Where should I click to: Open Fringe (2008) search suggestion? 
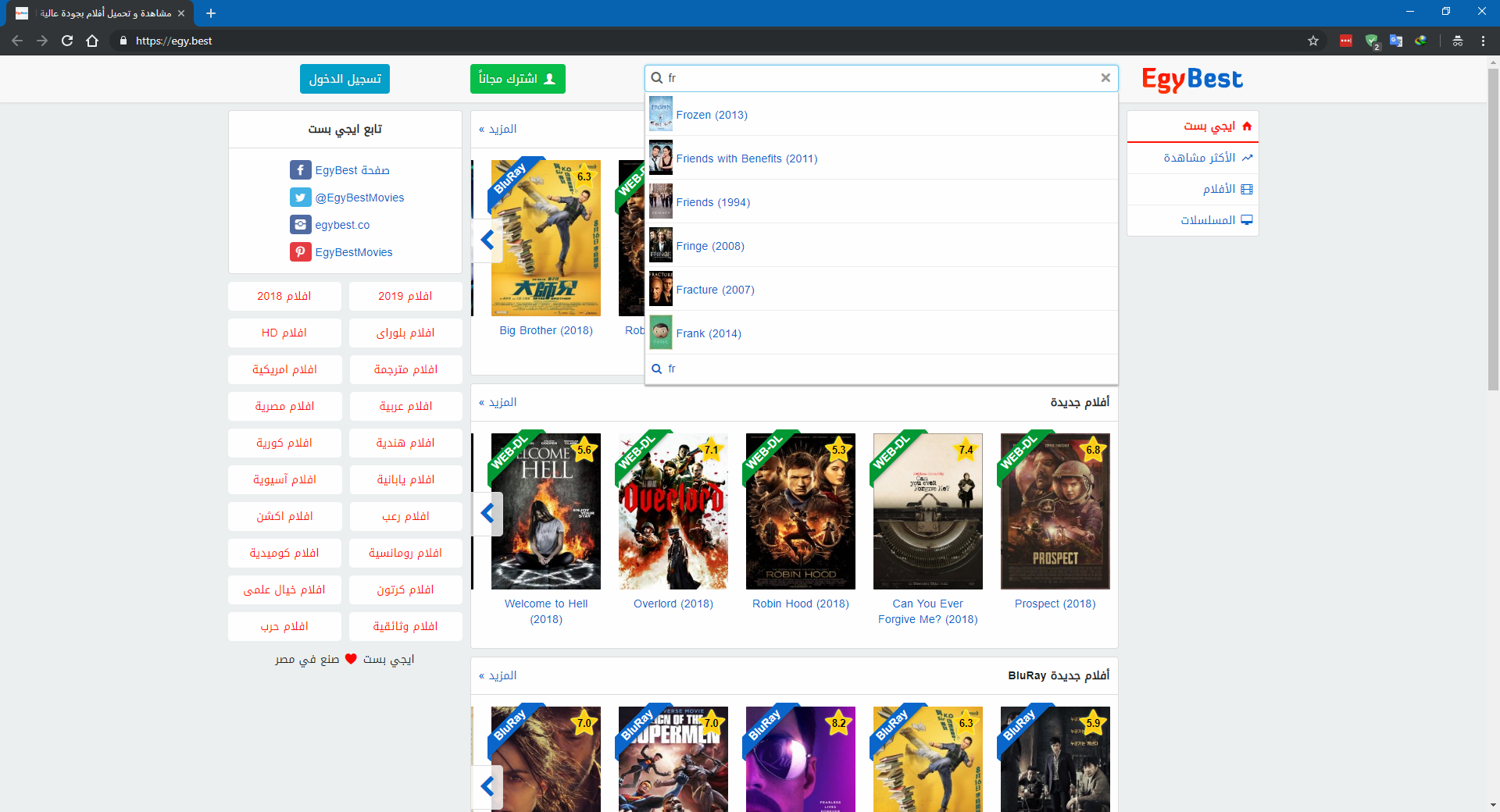[x=881, y=245]
